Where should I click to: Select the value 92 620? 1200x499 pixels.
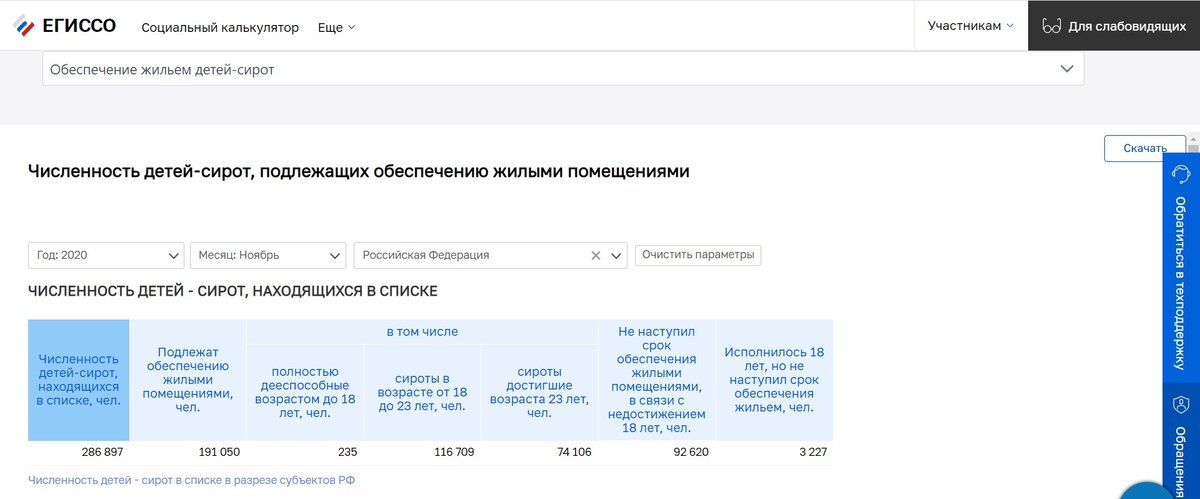click(689, 452)
